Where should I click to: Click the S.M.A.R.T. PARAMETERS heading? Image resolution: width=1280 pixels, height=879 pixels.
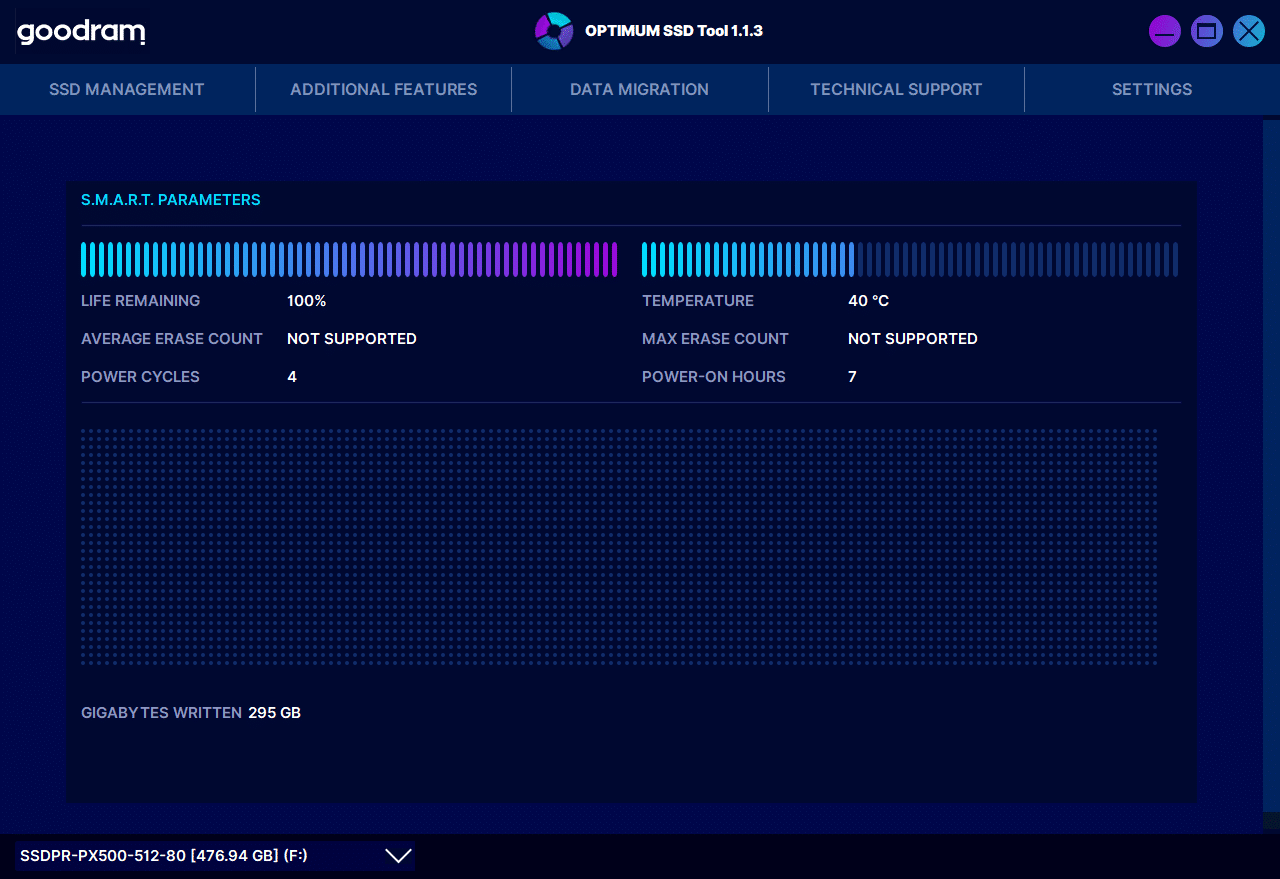[171, 200]
